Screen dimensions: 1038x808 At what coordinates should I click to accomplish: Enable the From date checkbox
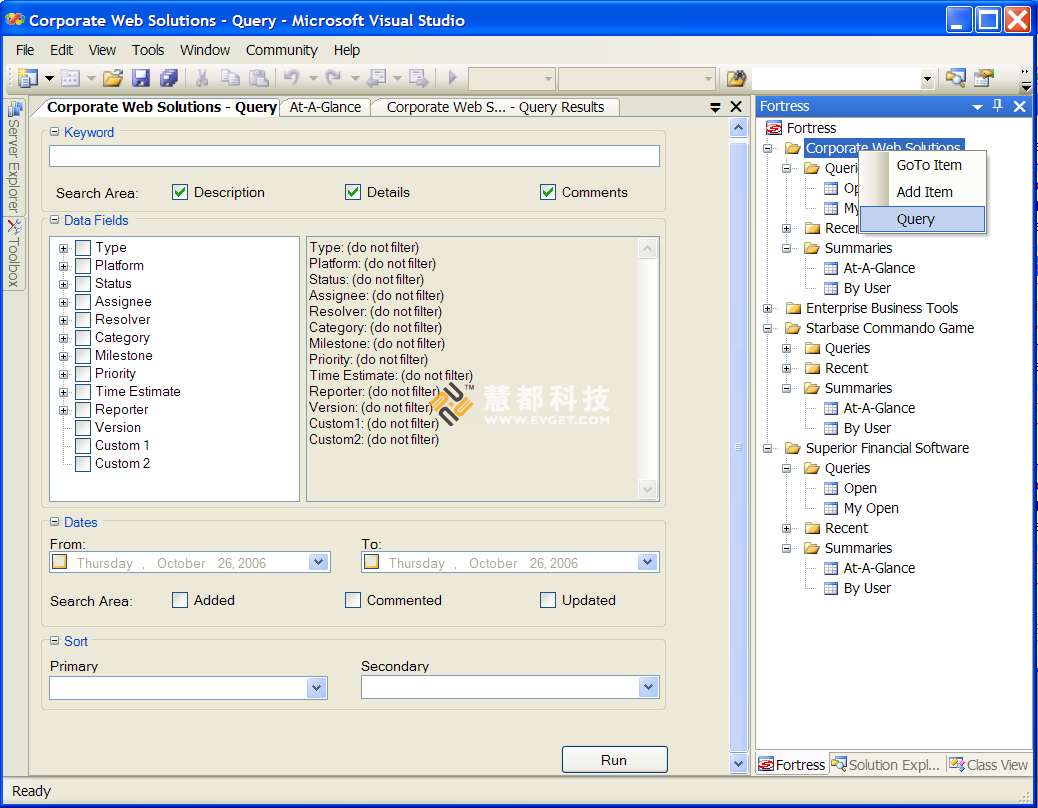60,562
